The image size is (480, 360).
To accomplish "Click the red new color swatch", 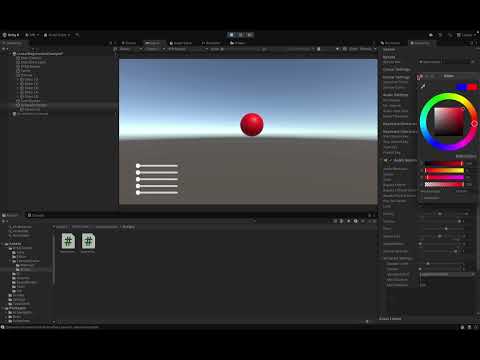I will (472, 87).
